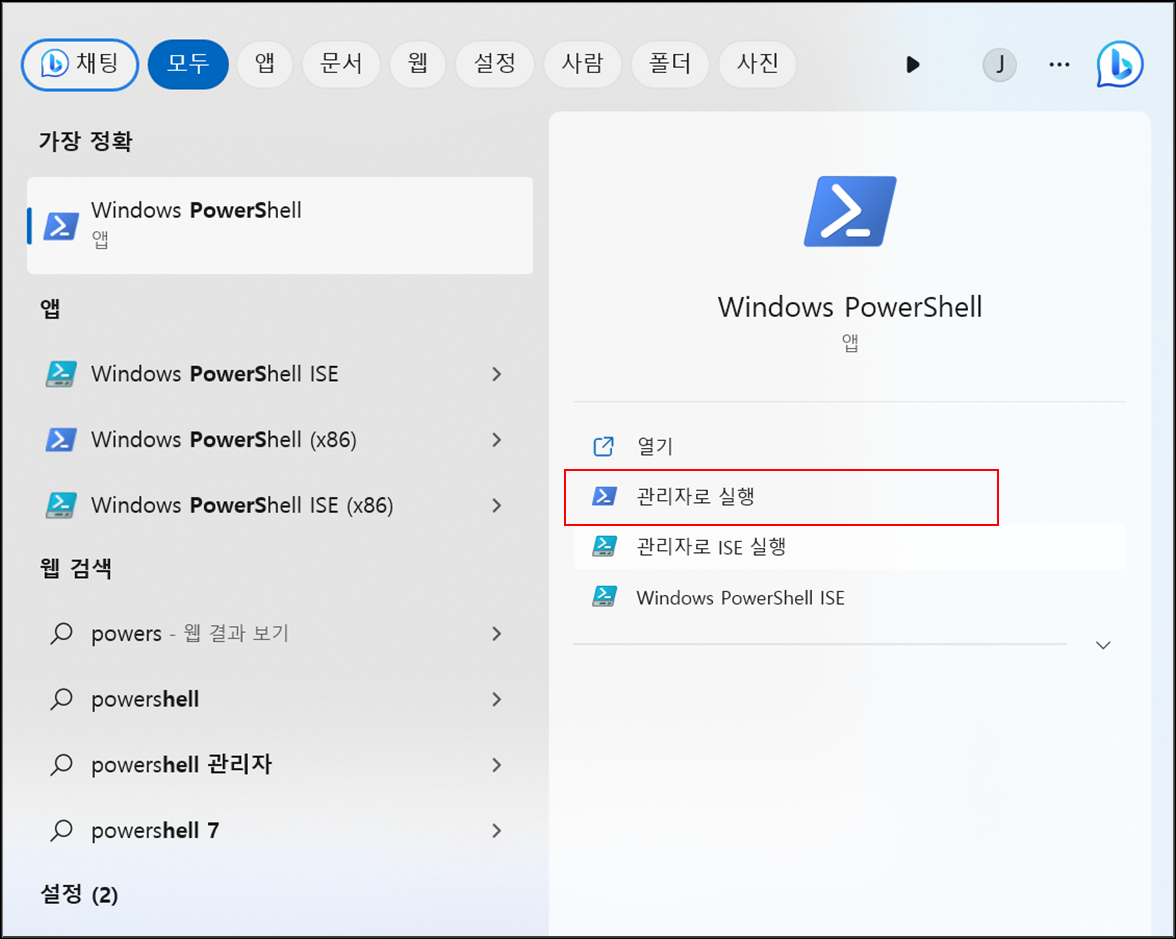Click ISE icon next to 관리자로 ISE 실행
Image resolution: width=1176 pixels, height=939 pixels.
coord(604,546)
